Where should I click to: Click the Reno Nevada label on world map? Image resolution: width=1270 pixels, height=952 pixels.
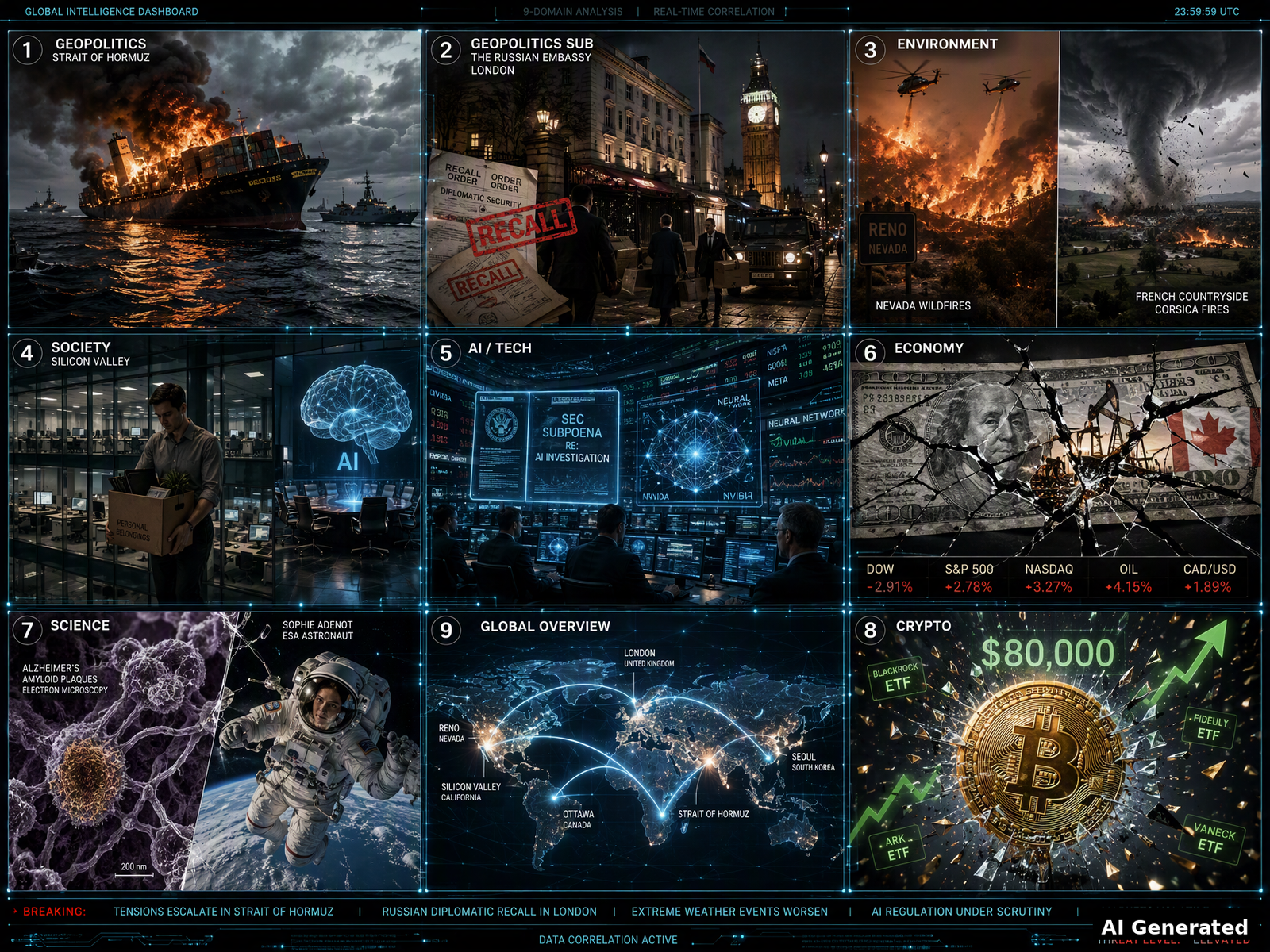click(x=452, y=733)
